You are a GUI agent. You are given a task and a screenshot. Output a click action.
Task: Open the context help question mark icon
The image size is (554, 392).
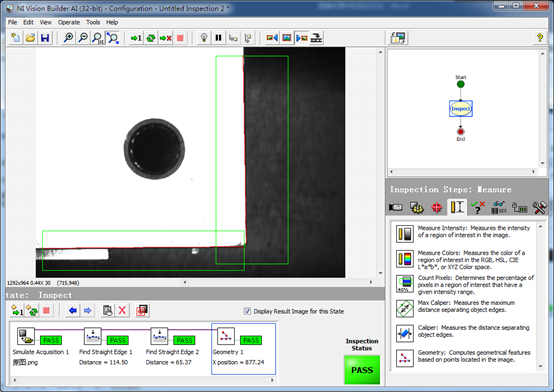pyautogui.click(x=540, y=38)
